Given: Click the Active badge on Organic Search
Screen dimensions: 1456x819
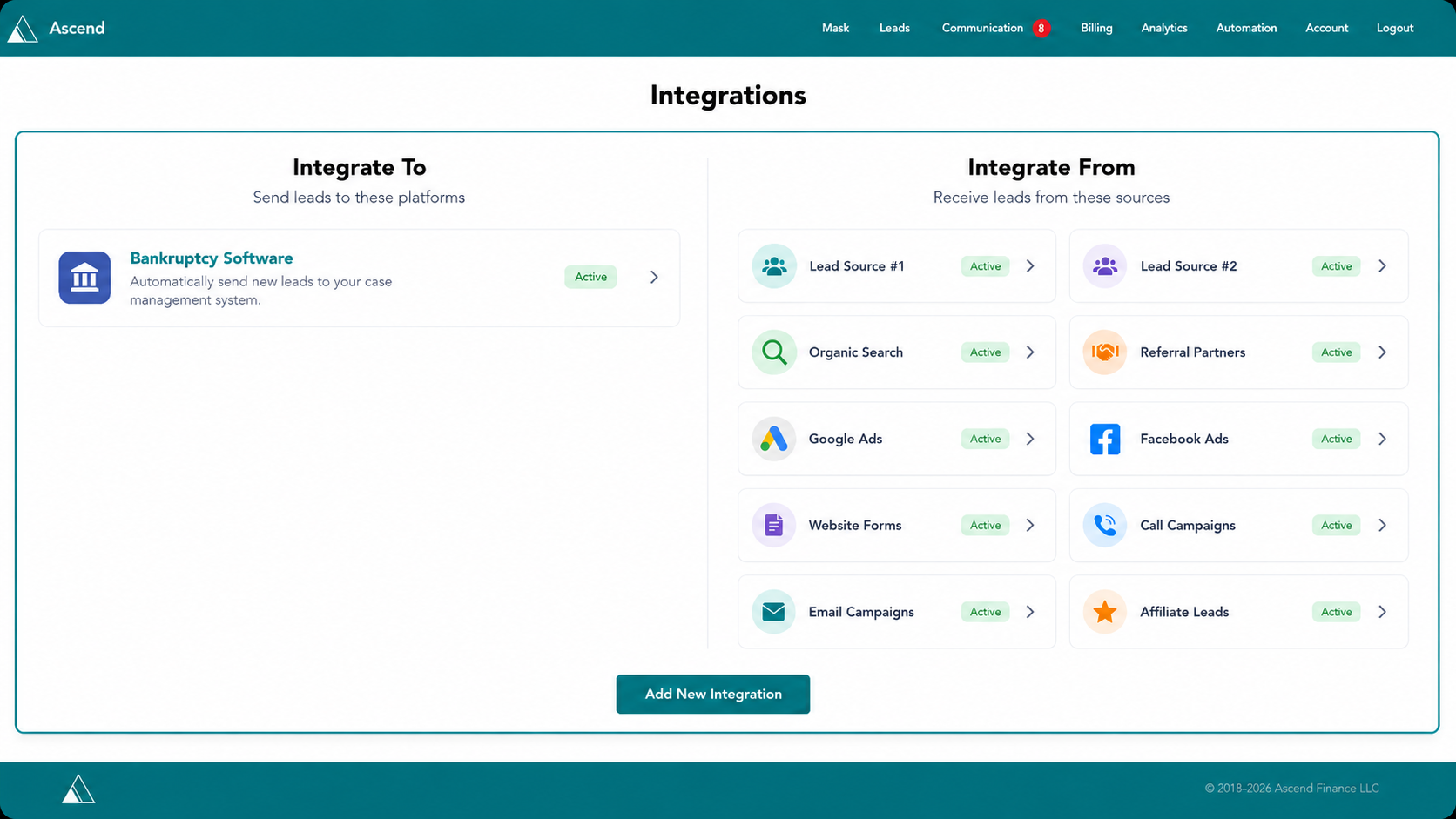Looking at the screenshot, I should coord(985,352).
